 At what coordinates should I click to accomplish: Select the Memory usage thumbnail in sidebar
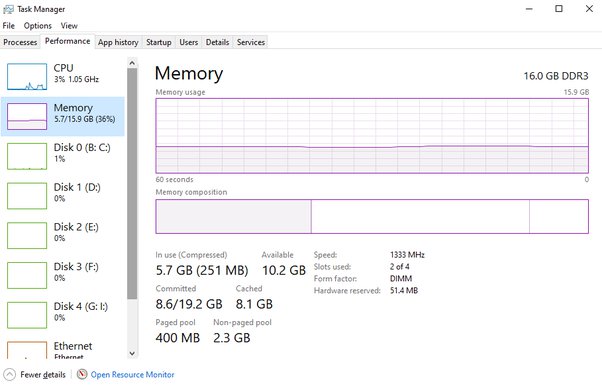click(x=27, y=116)
